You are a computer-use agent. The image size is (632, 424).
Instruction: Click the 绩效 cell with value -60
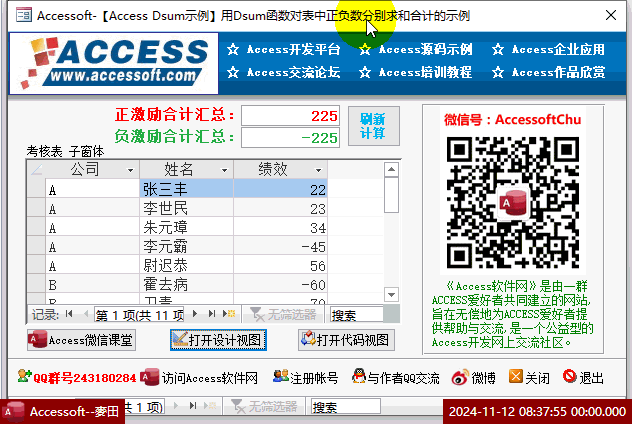click(281, 284)
